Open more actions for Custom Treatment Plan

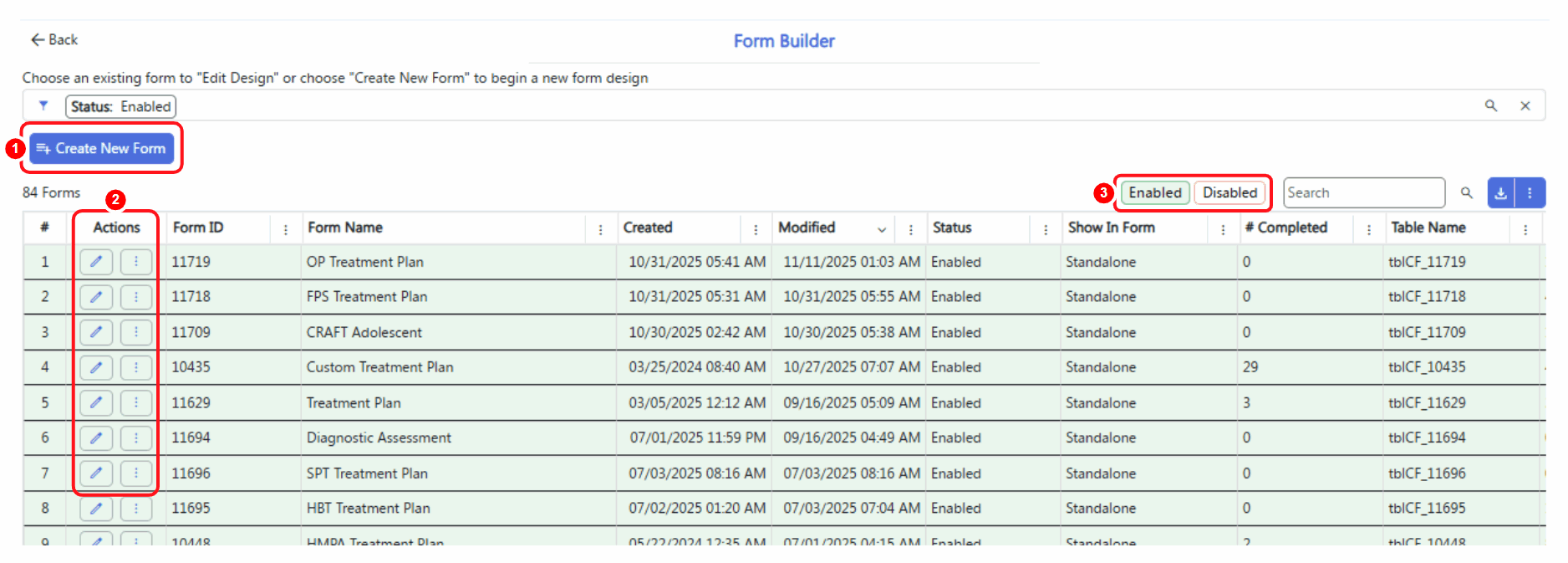(136, 367)
